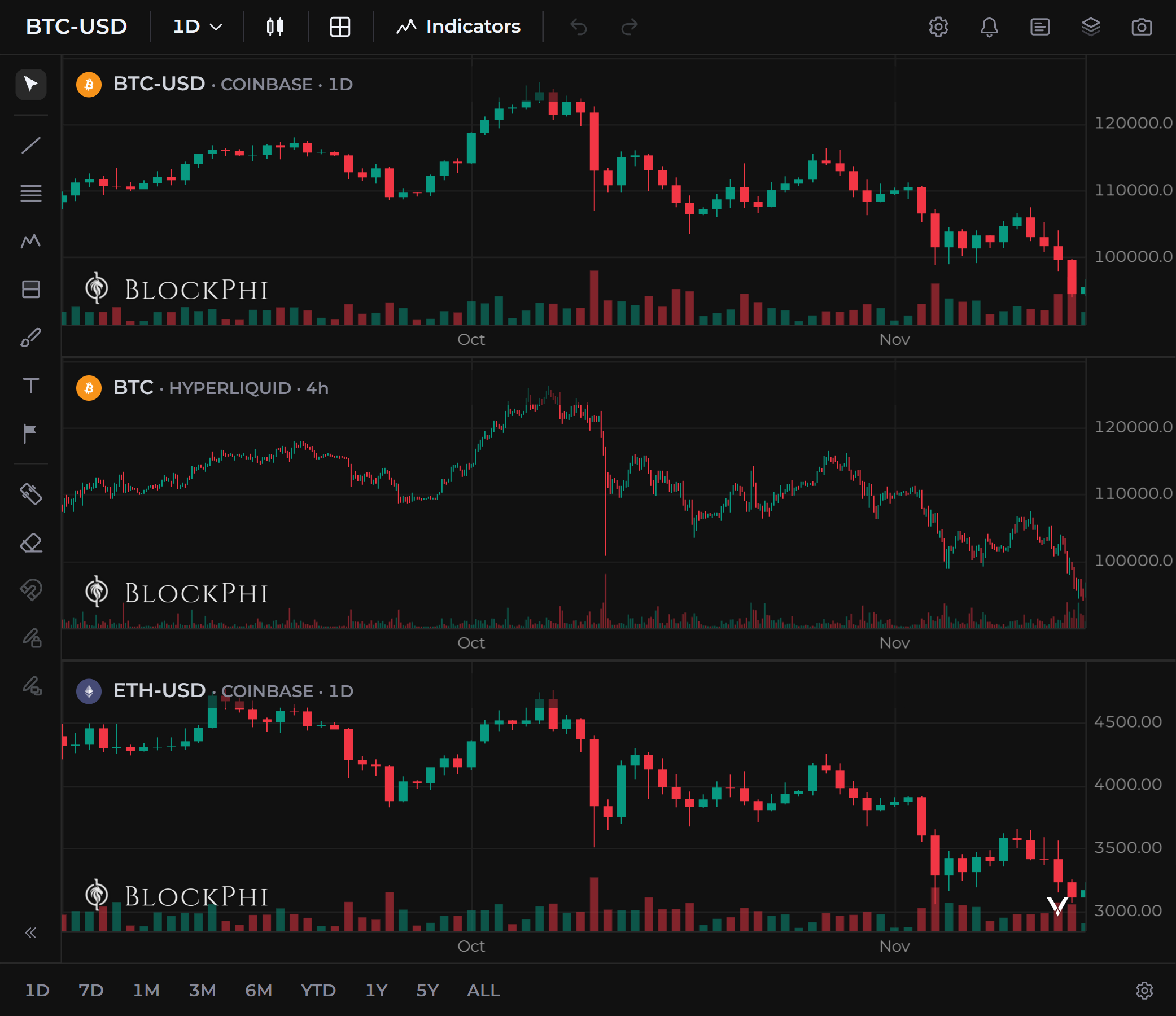This screenshot has height=1016, width=1176.
Task: Open the chart layout grid selector
Action: coord(340,27)
